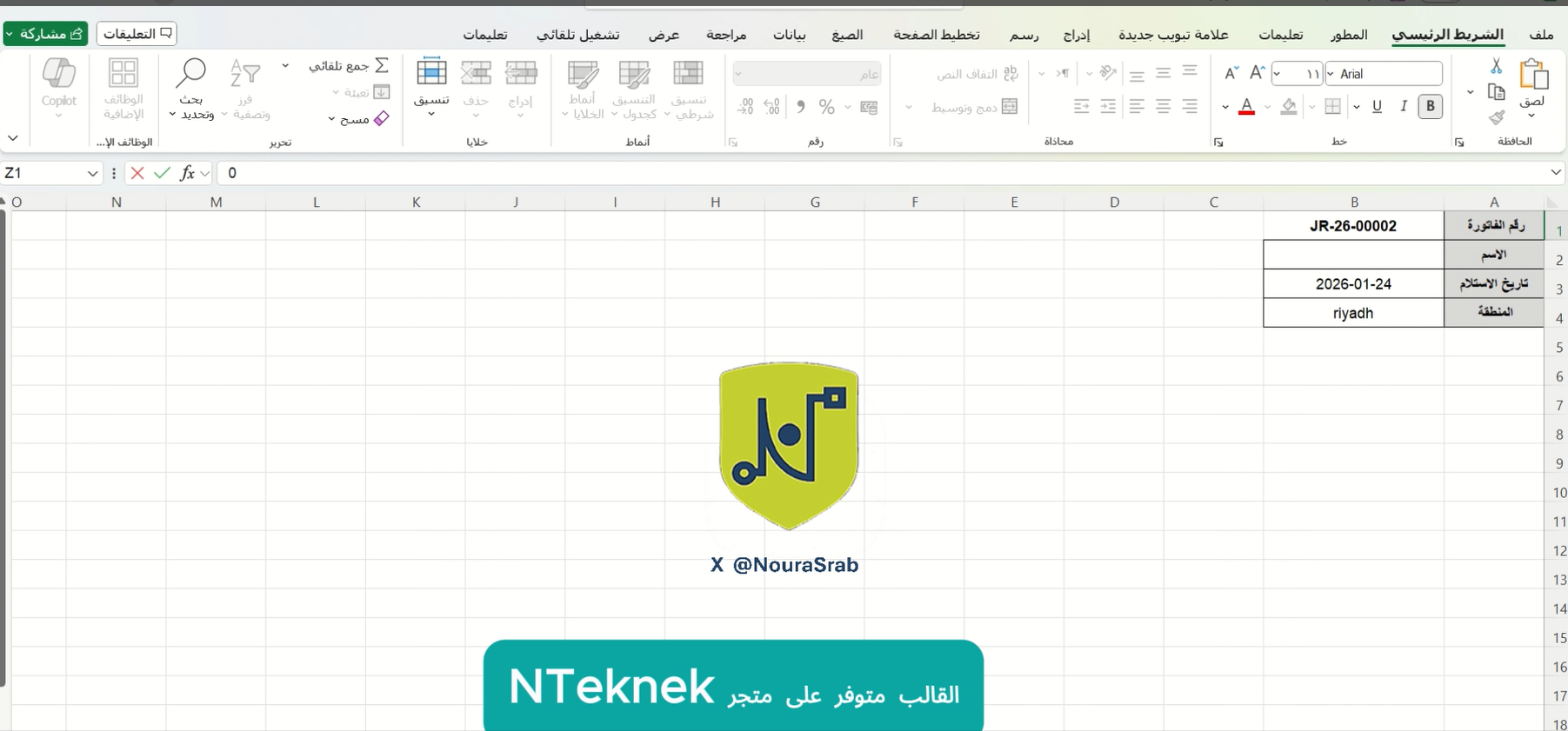1568x731 pixels.
Task: Click the red font color swatch
Action: tap(1246, 107)
